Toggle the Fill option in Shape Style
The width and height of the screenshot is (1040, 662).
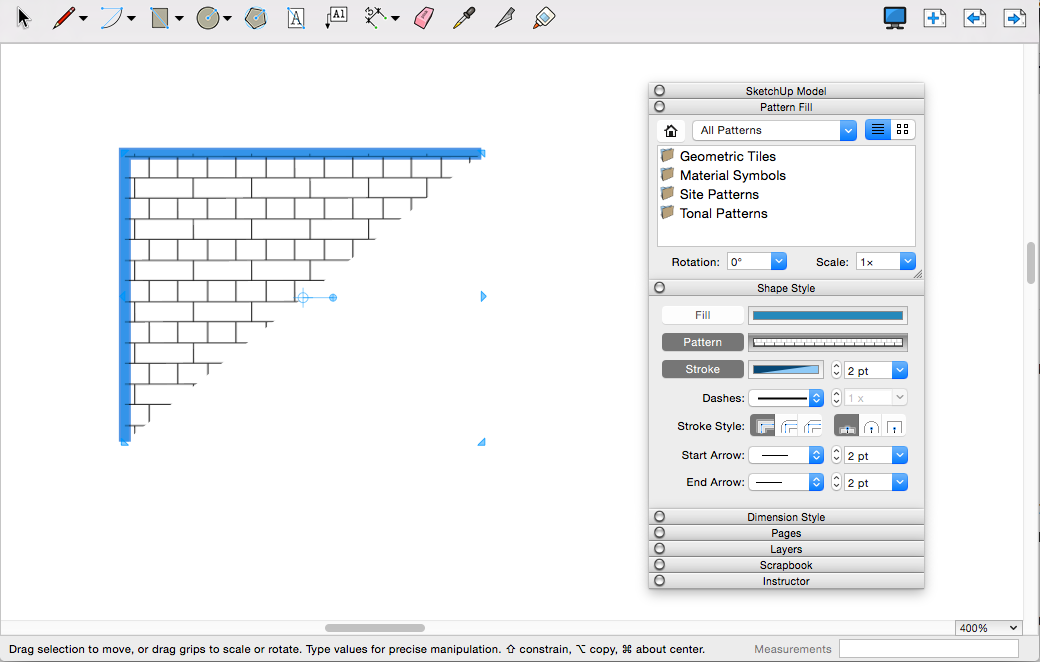[702, 314]
